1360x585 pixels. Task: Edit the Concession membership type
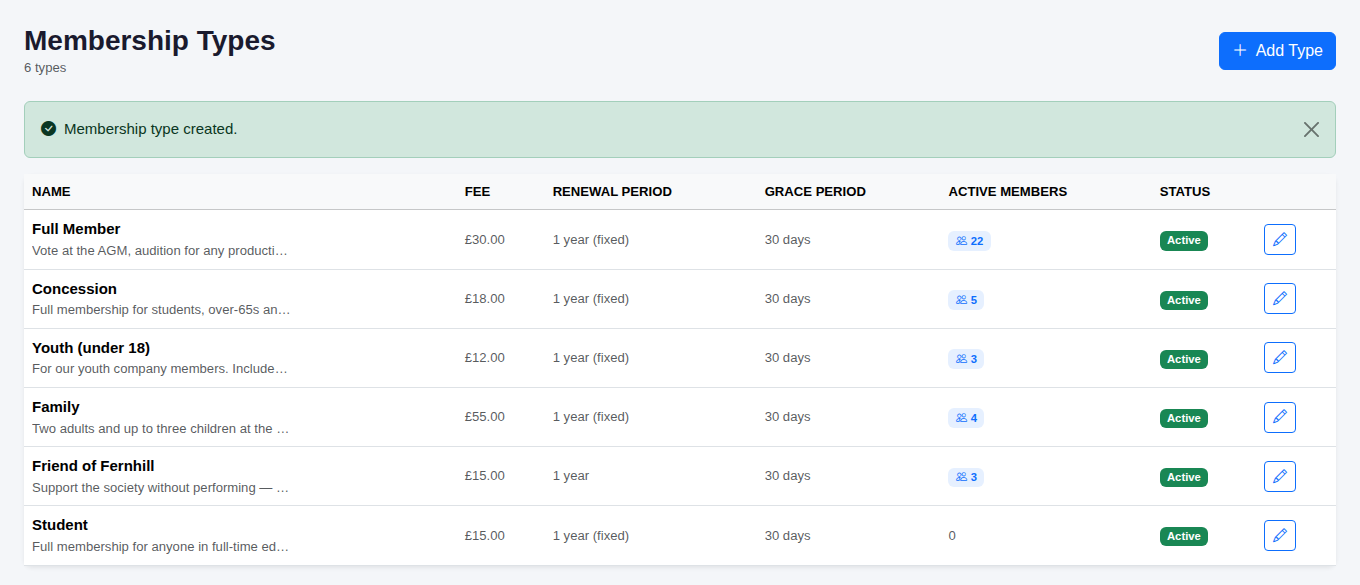point(1279,299)
